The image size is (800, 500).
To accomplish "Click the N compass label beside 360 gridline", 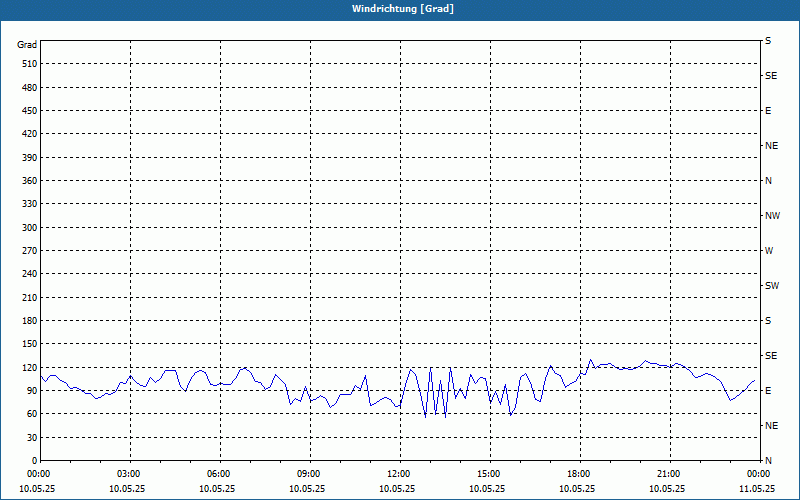I will [x=768, y=181].
